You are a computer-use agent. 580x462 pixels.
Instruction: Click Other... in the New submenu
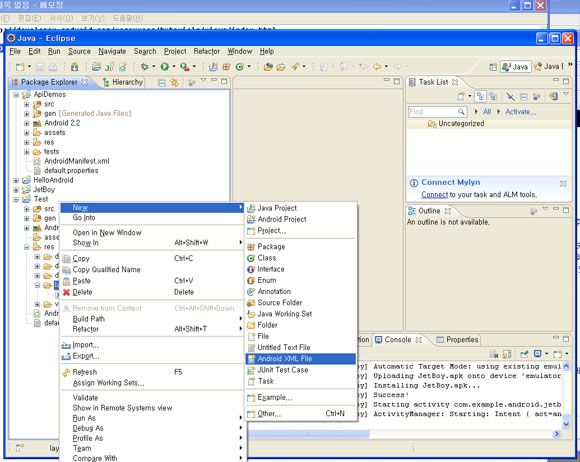tap(300, 414)
